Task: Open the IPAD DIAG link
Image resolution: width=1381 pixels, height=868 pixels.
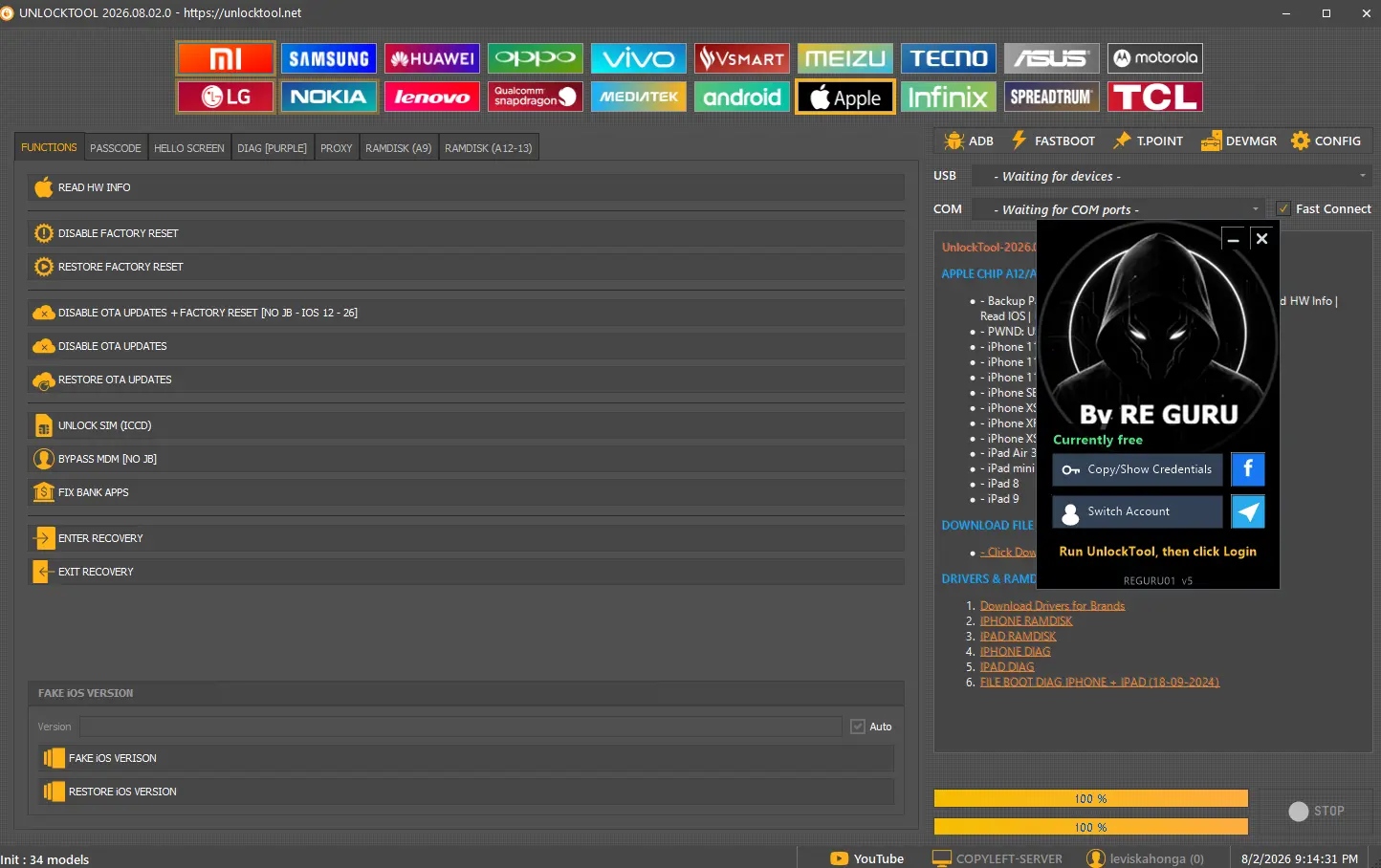Action: tap(1007, 667)
